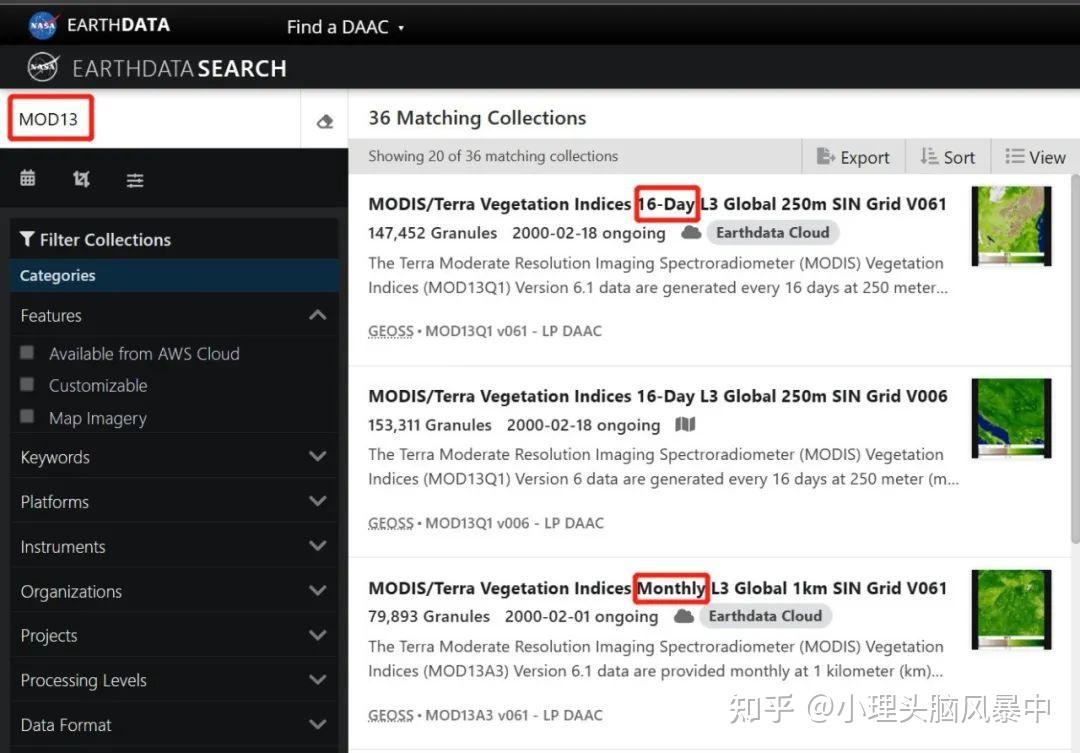Collapse the Features filter section

[x=317, y=315]
